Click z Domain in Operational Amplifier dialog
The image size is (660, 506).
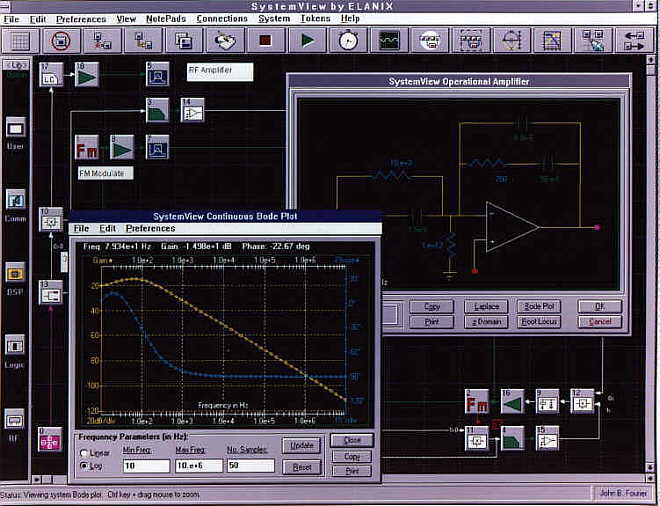pos(486,322)
